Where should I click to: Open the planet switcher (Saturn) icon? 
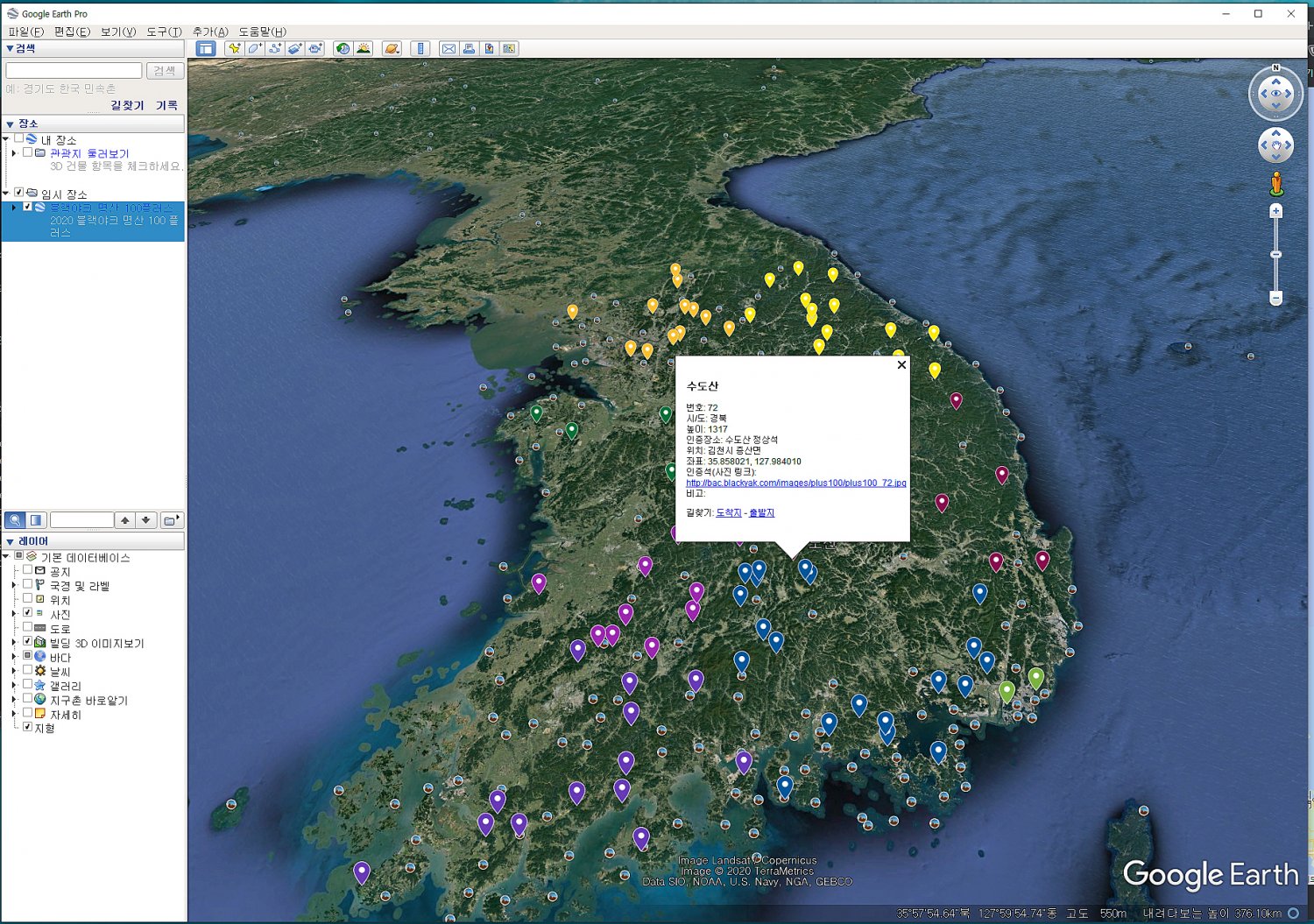click(x=392, y=49)
